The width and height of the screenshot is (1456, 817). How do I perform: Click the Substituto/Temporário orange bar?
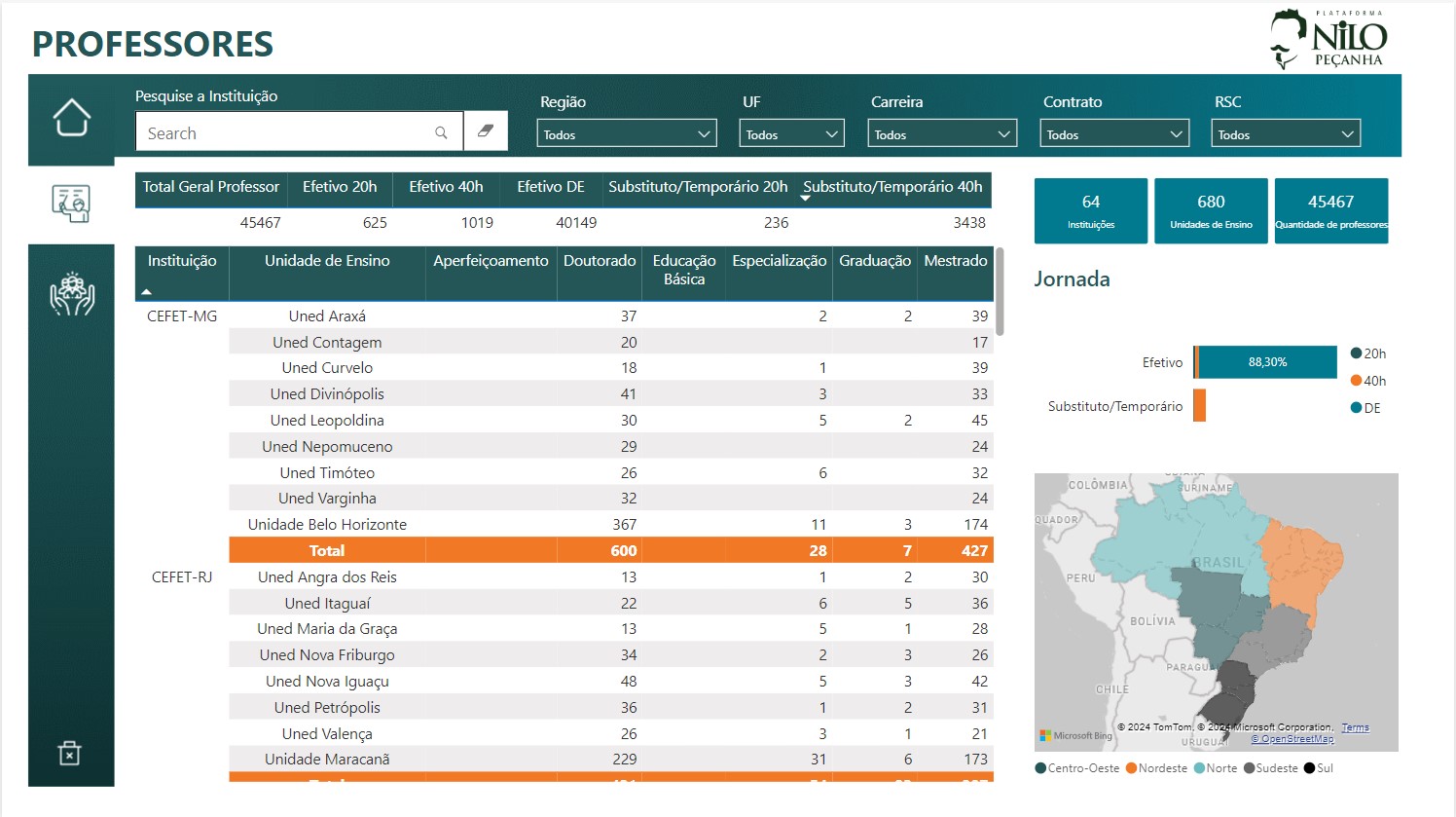[x=1200, y=406]
